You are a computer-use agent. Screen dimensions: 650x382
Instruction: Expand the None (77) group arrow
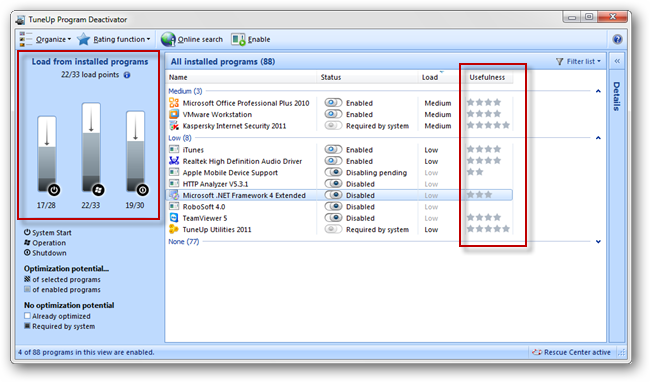coord(598,242)
